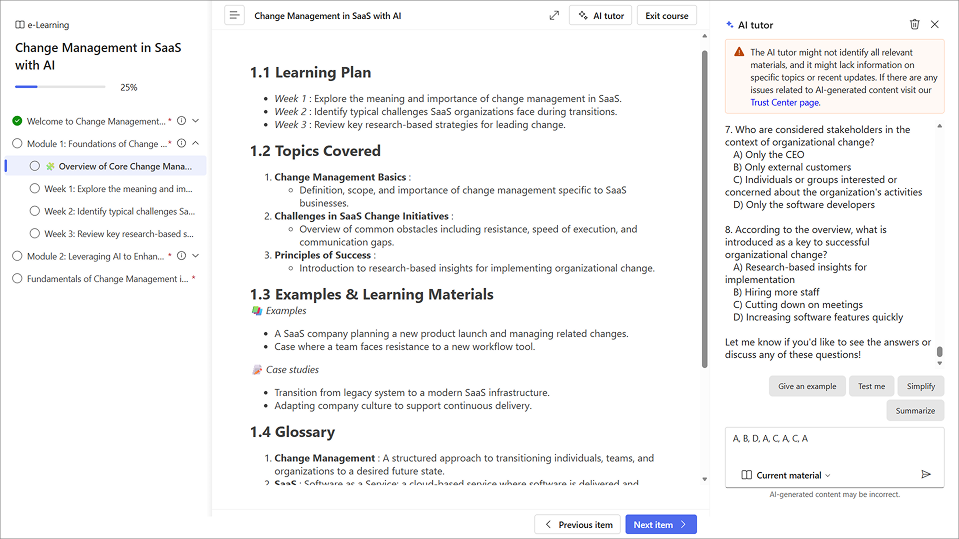
Task: Select the Week 1 lesson status circle
Action: coord(35,189)
